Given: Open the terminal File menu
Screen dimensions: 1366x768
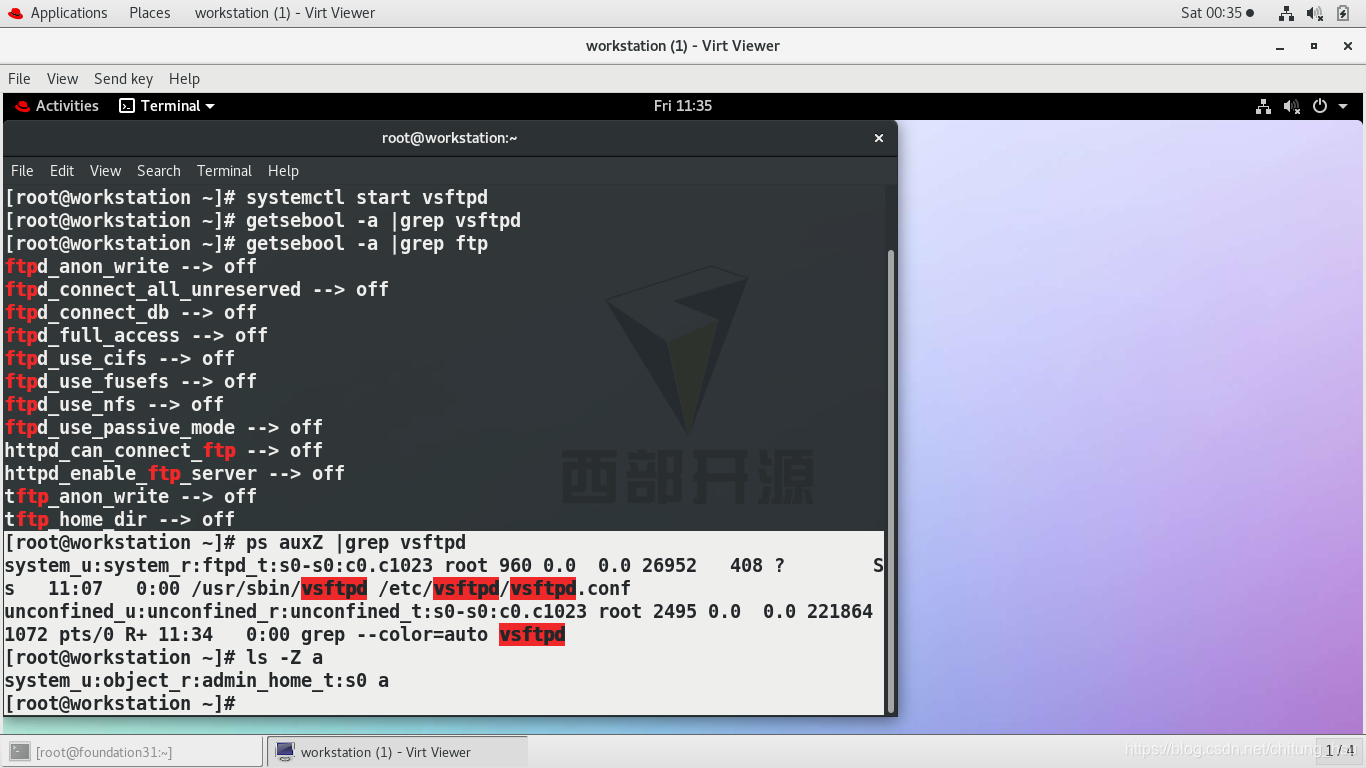Looking at the screenshot, I should click(22, 171).
